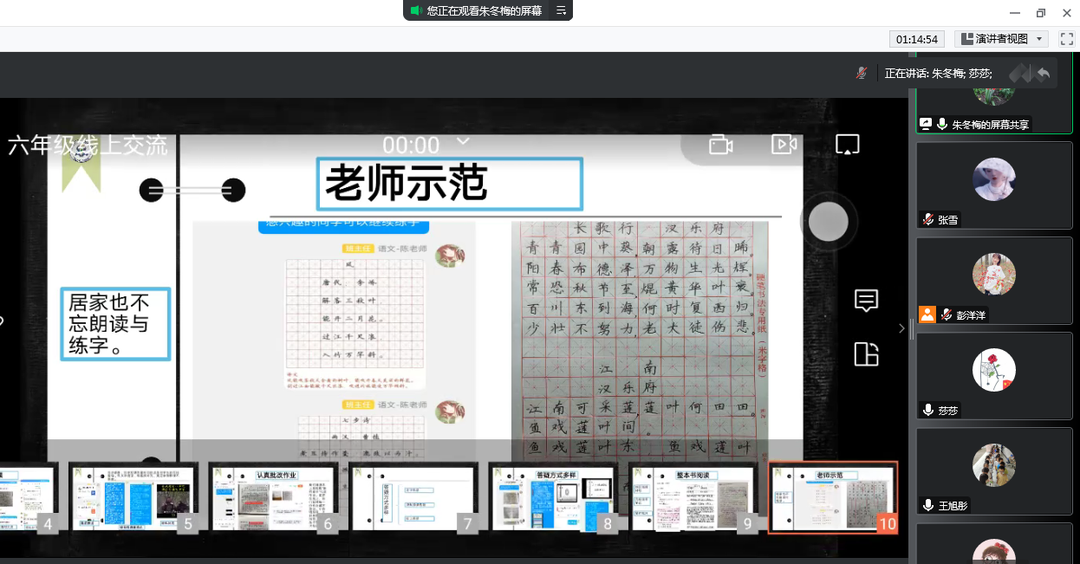Click 张雪's muted microphone icon
1080x564 pixels.
(x=928, y=220)
